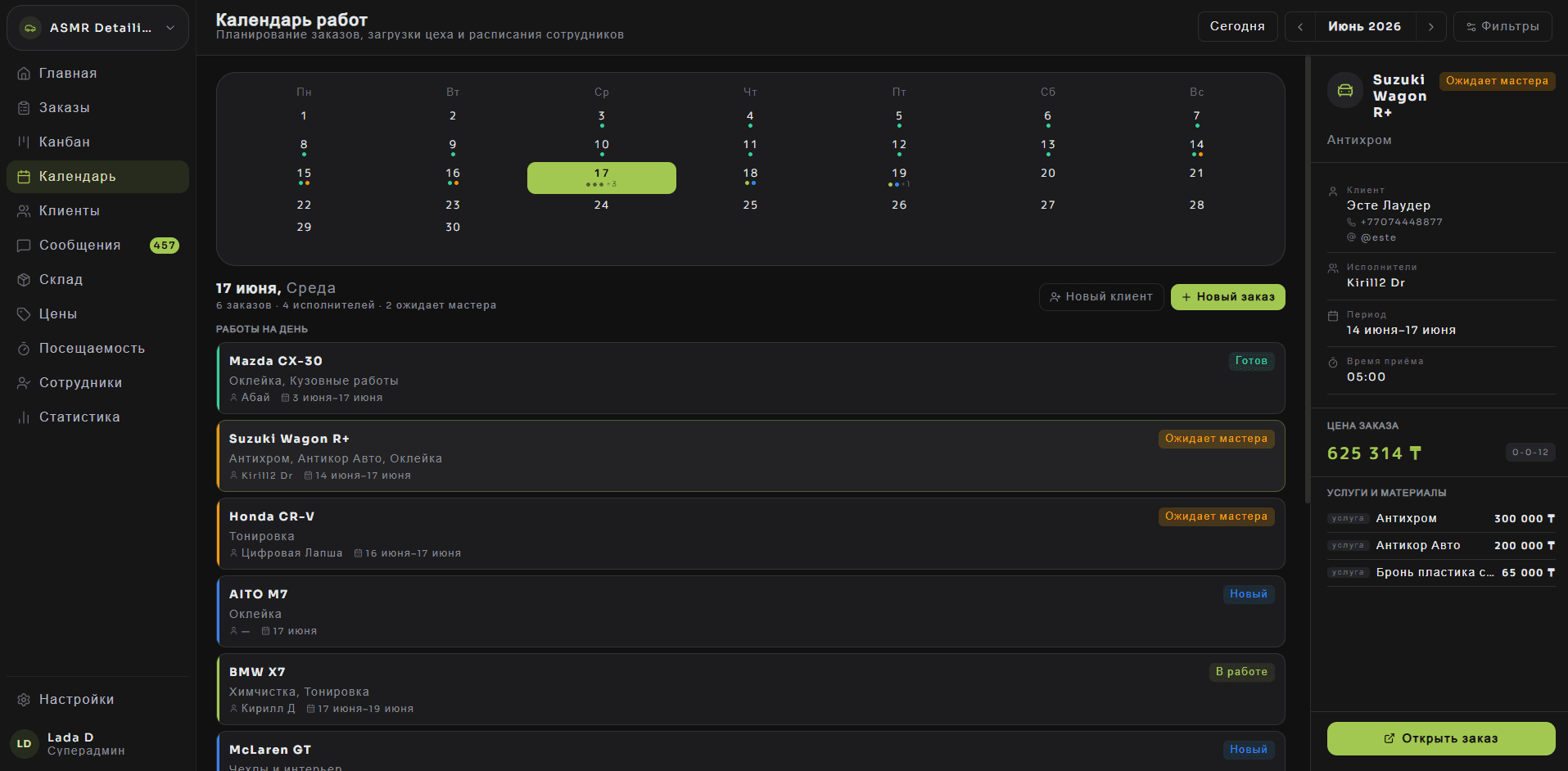1568x771 pixels.
Task: Click the Настройки gear icon
Action: click(24, 700)
